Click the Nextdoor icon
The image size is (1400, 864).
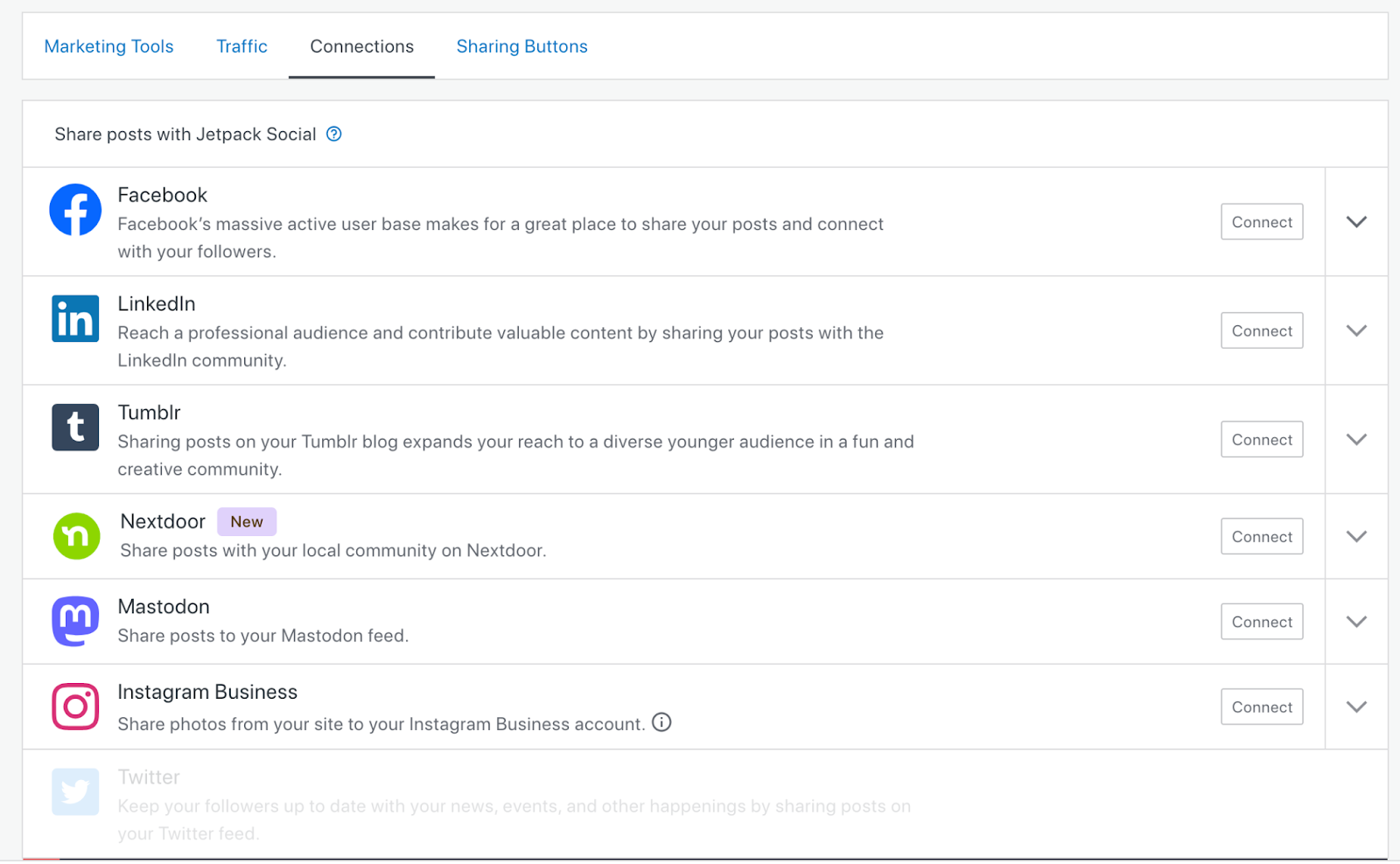click(76, 536)
